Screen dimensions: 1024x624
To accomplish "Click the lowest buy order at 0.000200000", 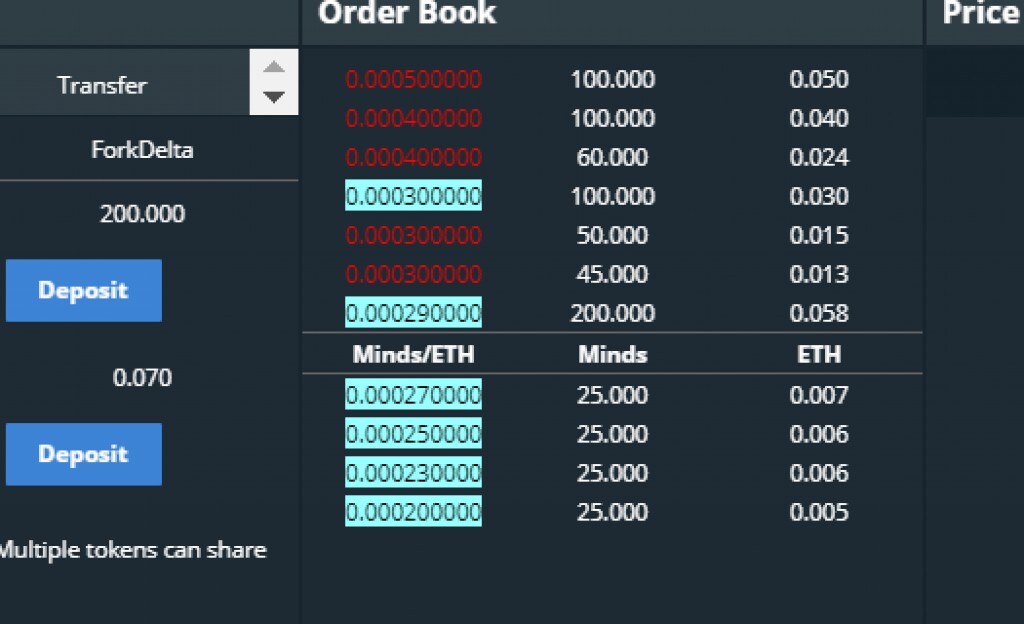I will [x=413, y=512].
